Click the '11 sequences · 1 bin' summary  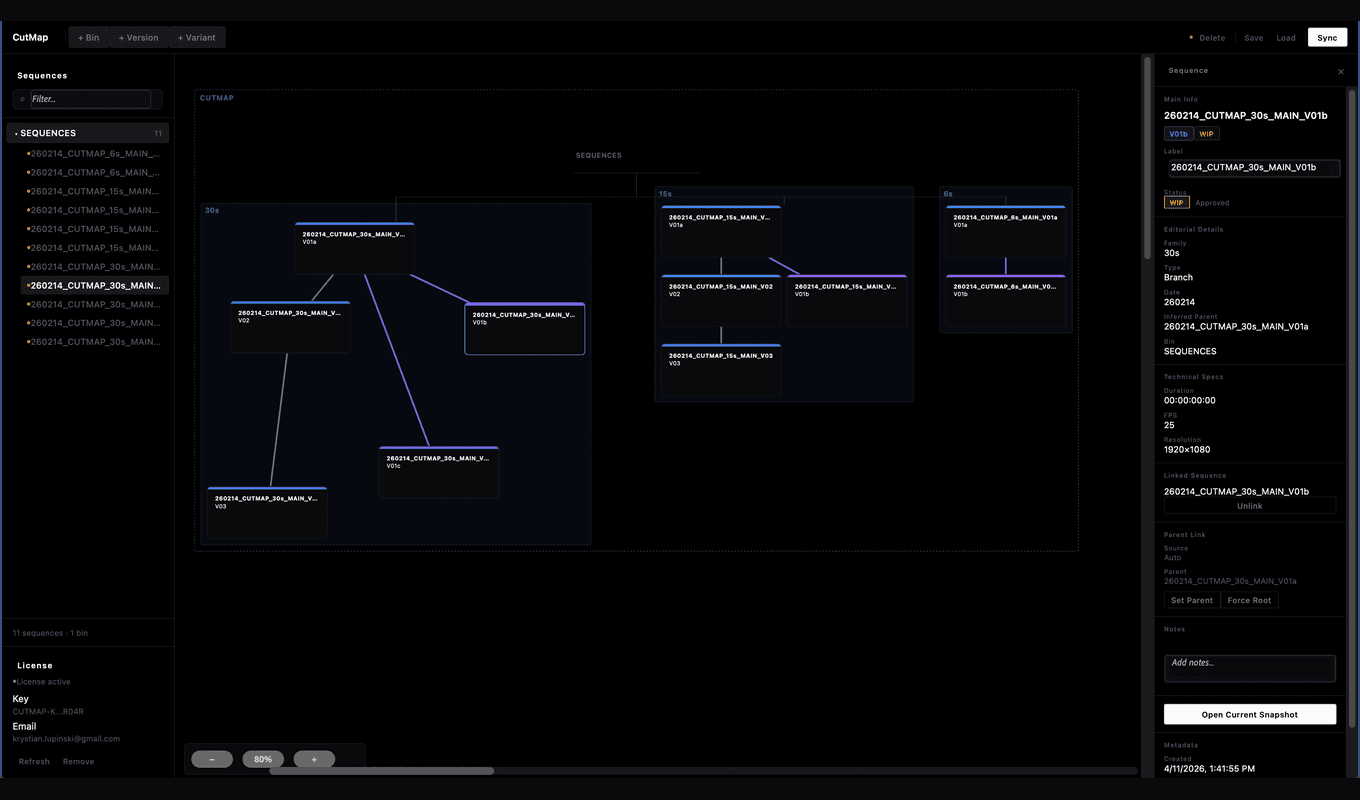coord(50,634)
